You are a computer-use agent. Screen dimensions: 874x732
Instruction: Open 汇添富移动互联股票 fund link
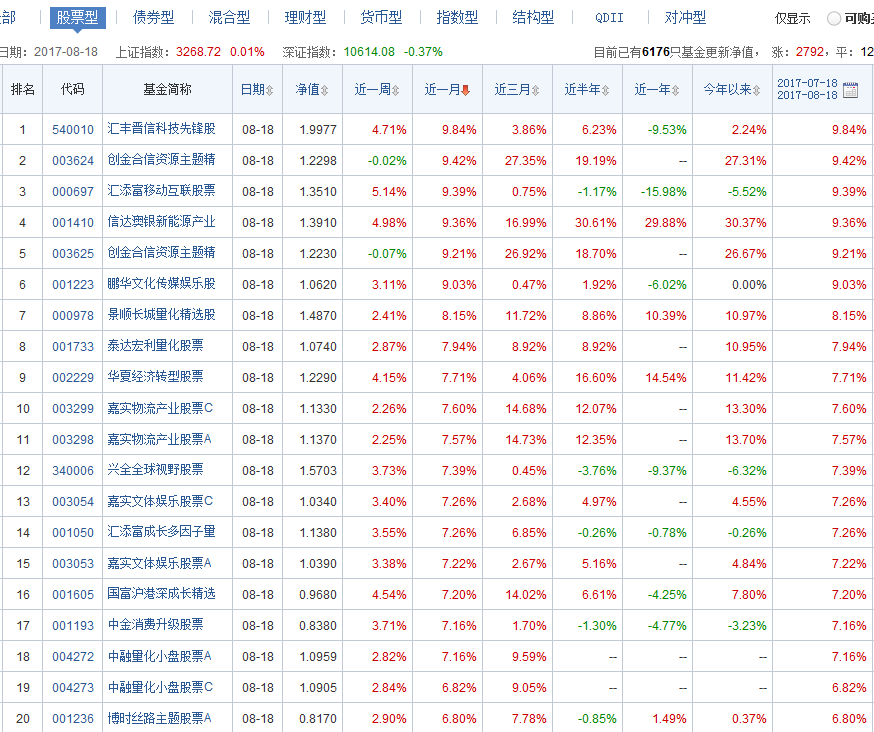point(160,191)
